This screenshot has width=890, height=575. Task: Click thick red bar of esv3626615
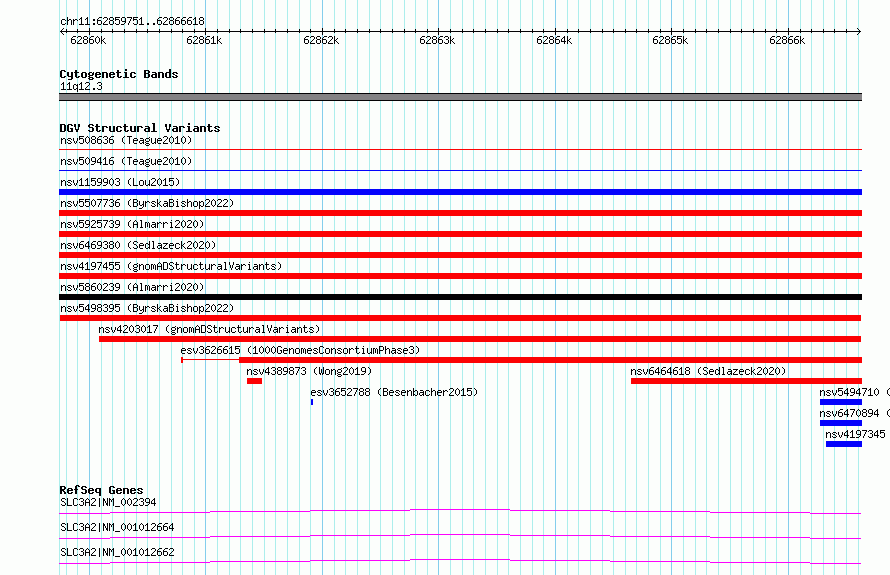[551, 360]
